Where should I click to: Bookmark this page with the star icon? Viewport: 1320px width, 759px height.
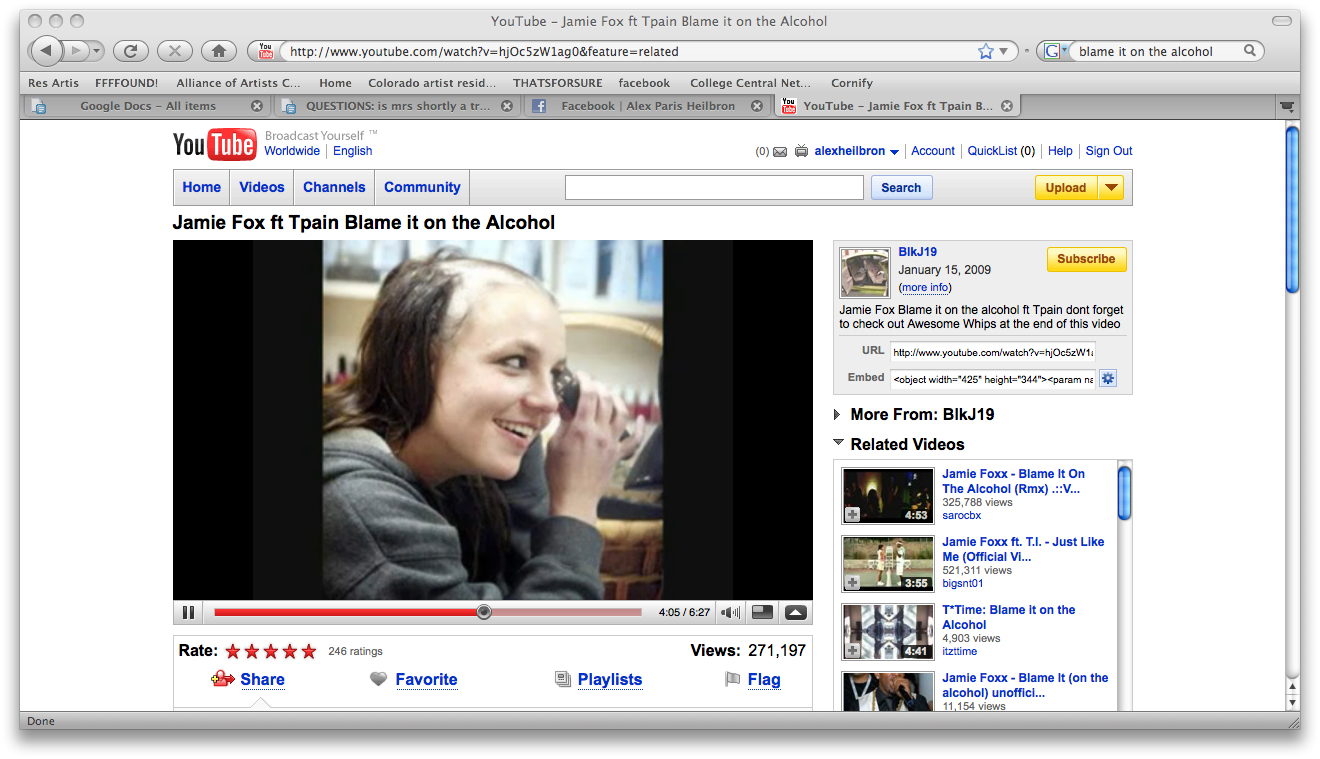986,51
